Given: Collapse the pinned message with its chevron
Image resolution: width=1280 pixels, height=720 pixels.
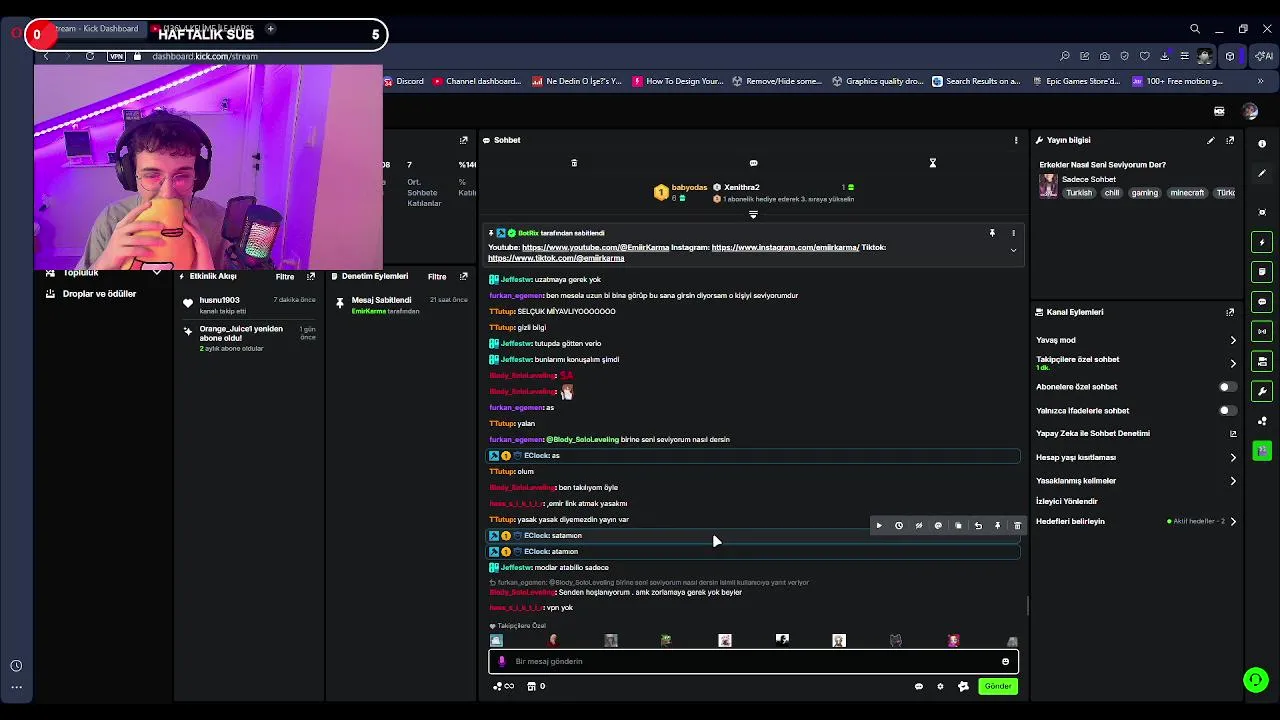Looking at the screenshot, I should [x=1013, y=251].
